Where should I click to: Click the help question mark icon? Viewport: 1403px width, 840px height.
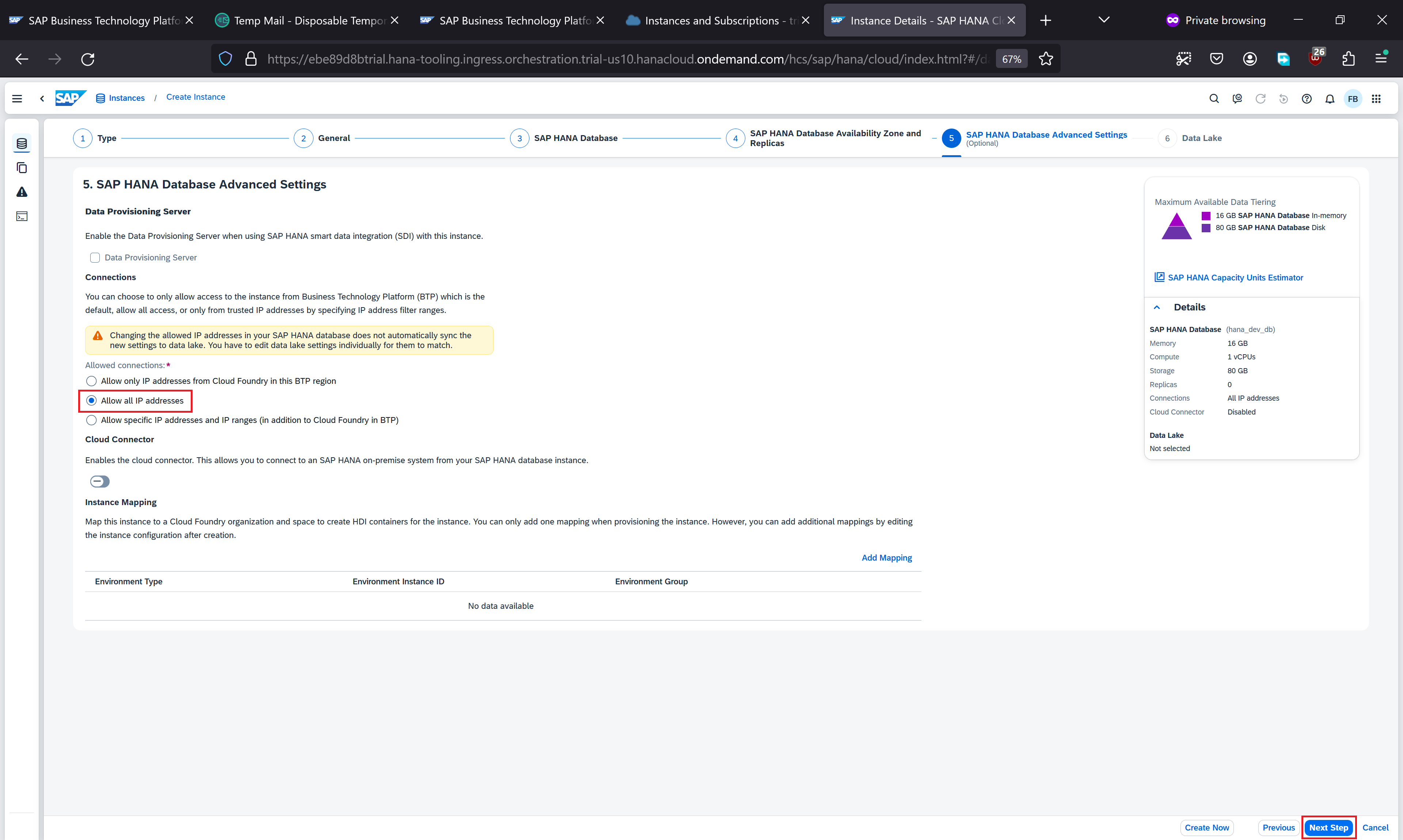pos(1306,99)
